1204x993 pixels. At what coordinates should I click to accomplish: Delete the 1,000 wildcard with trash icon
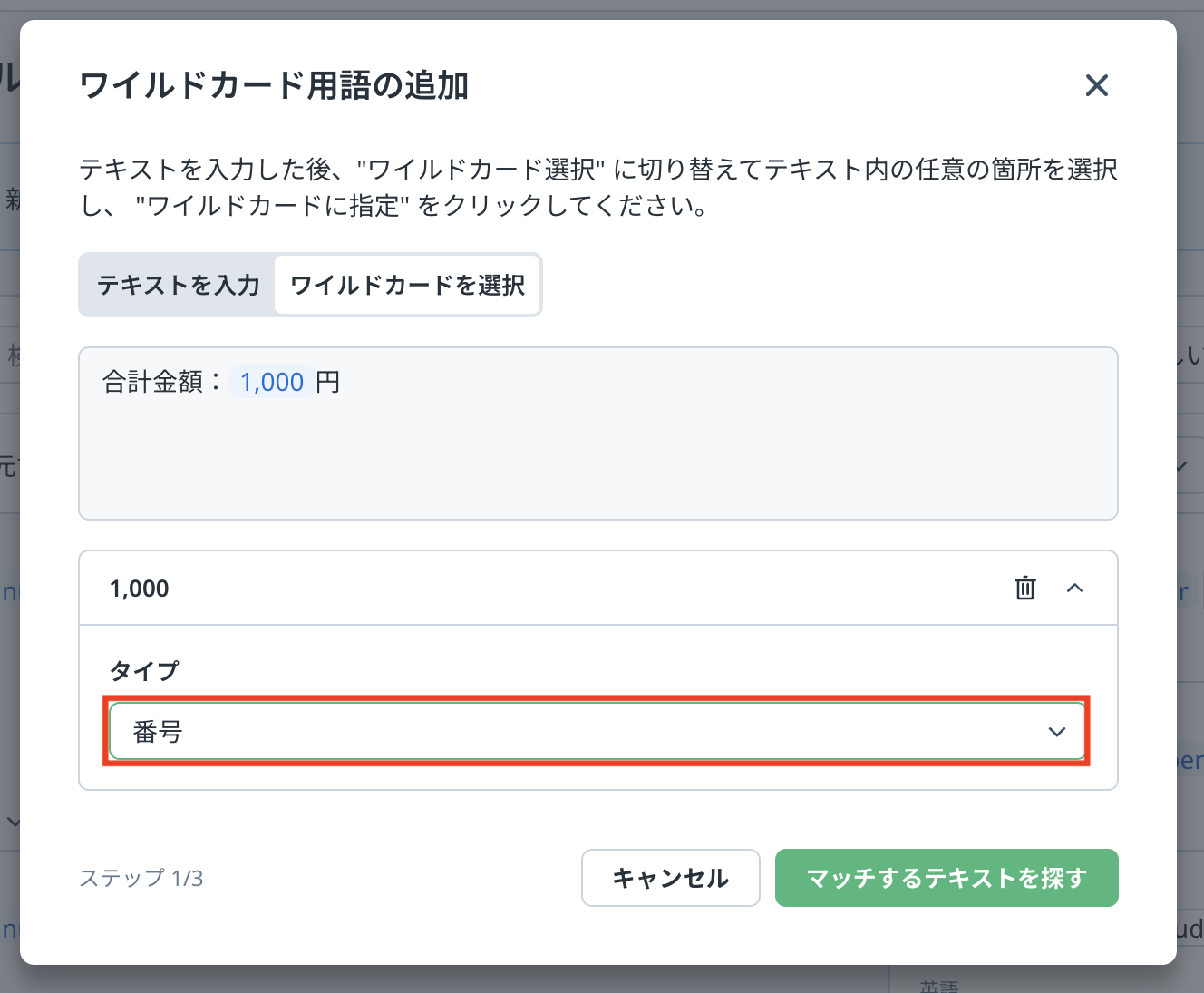[1024, 588]
